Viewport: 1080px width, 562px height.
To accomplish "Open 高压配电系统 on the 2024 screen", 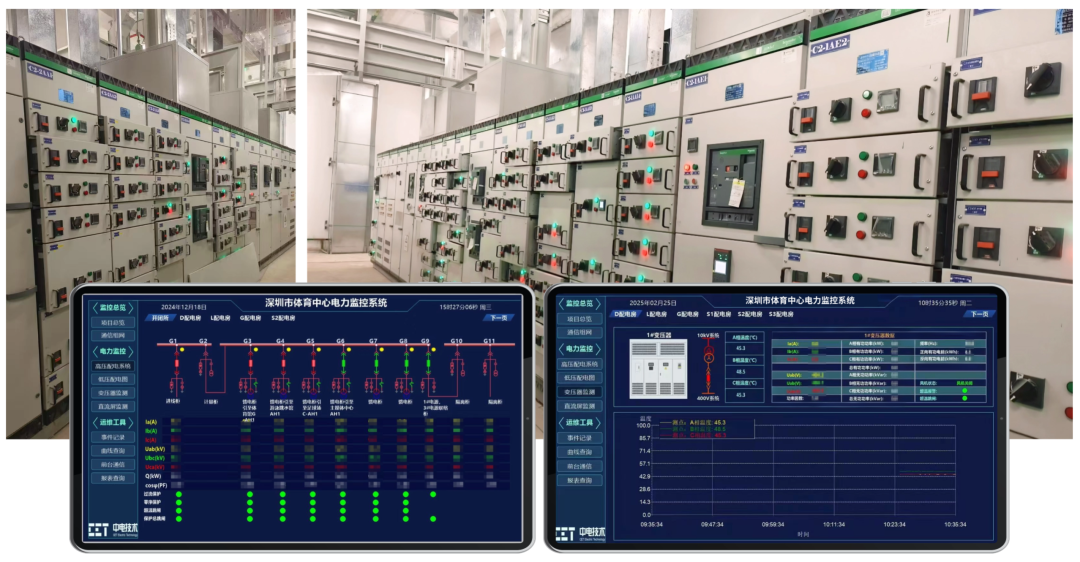I will click(x=113, y=366).
